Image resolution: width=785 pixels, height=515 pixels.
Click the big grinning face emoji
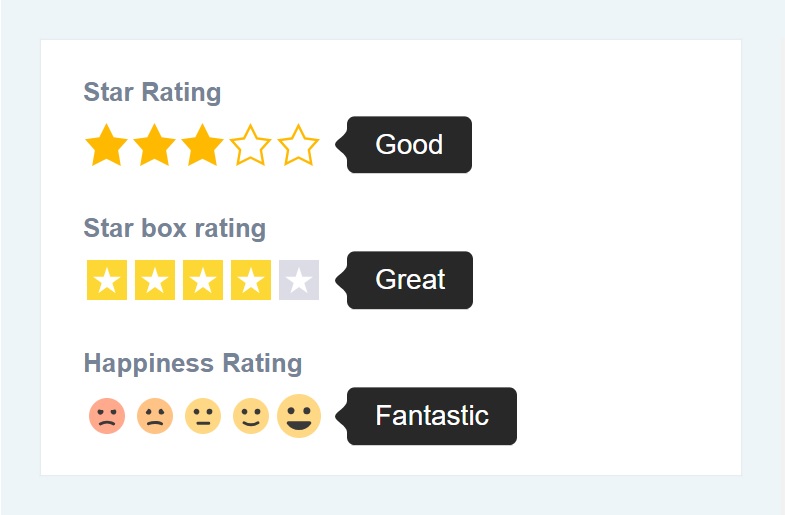(299, 416)
